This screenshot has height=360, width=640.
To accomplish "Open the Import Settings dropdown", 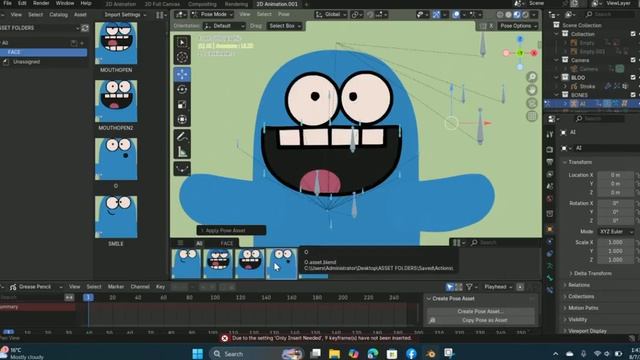I will [125, 15].
